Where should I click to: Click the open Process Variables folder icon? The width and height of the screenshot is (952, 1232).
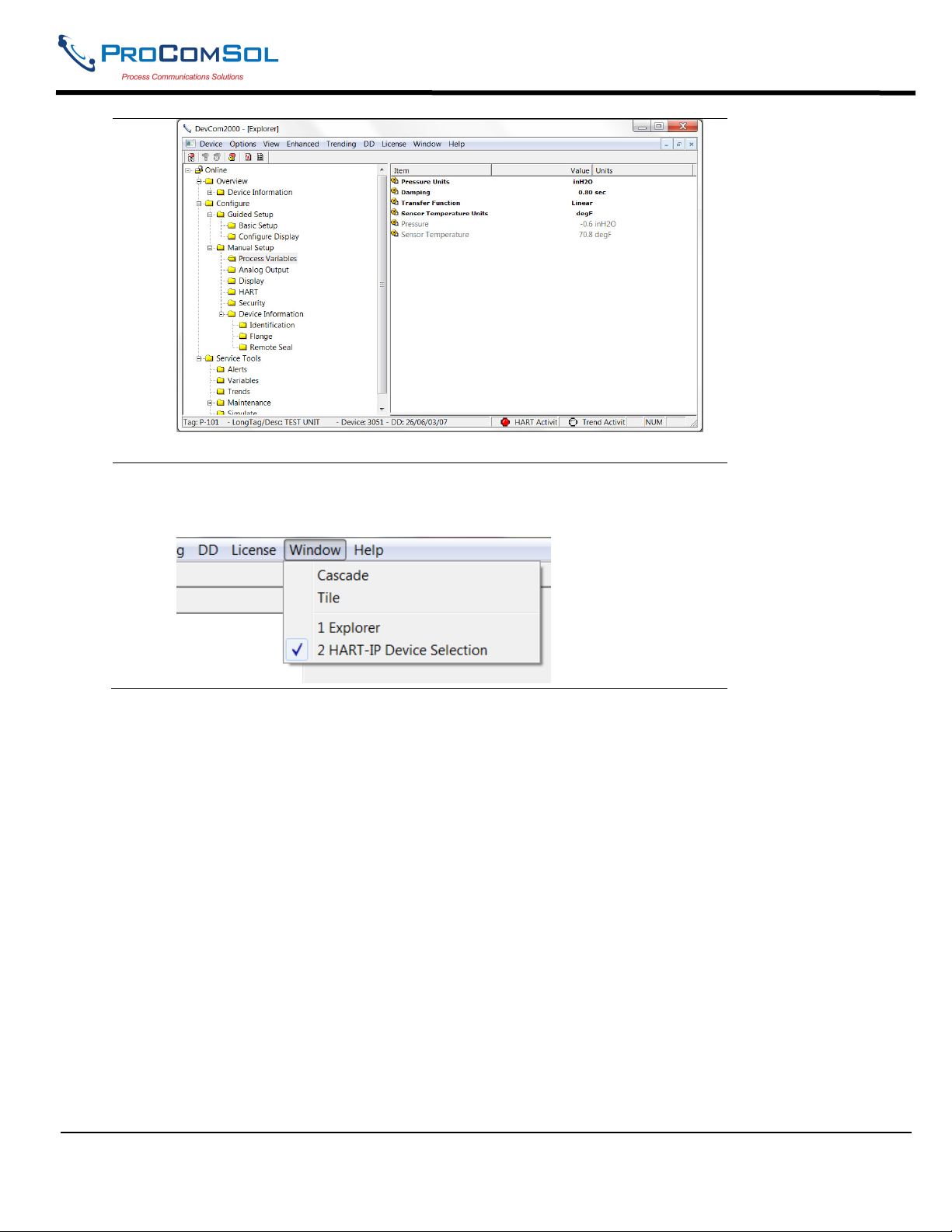232,259
